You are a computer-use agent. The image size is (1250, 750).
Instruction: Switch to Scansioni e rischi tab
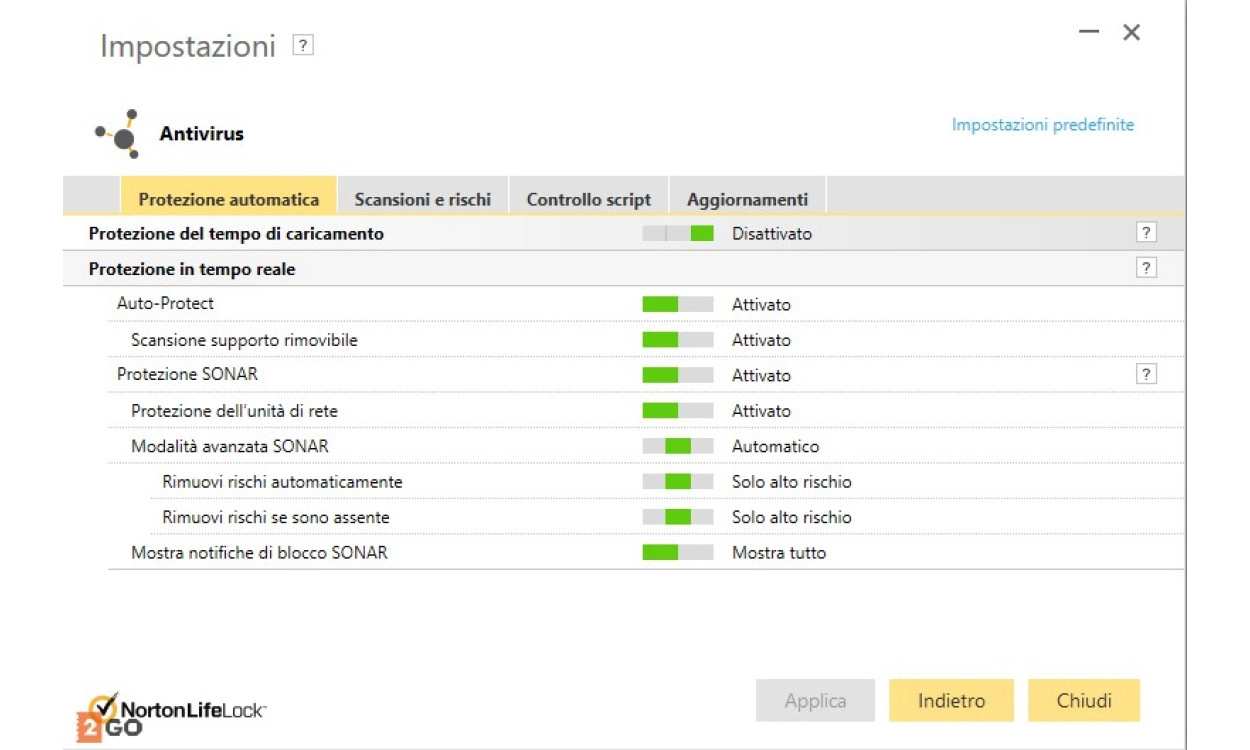pos(422,199)
